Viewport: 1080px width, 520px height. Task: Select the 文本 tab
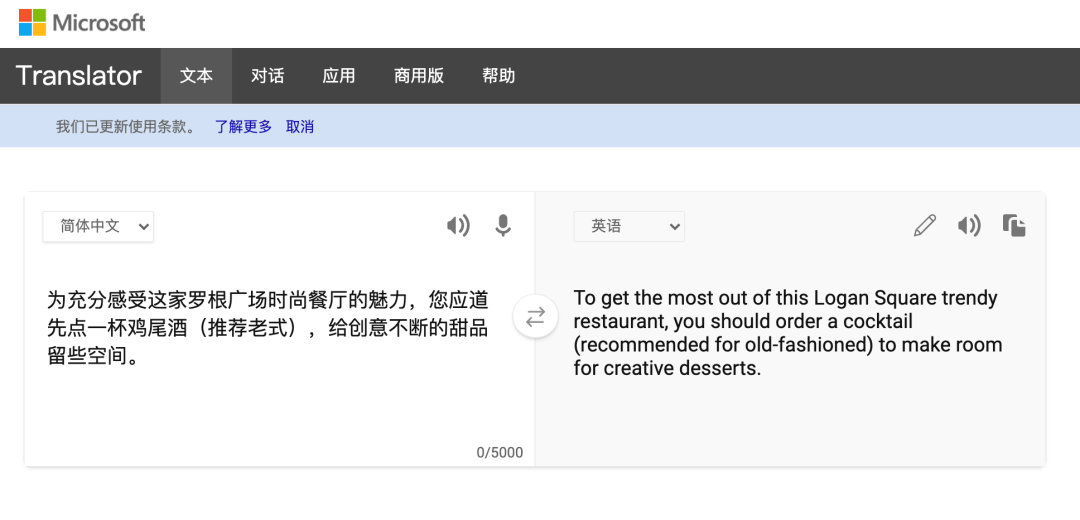[x=196, y=76]
